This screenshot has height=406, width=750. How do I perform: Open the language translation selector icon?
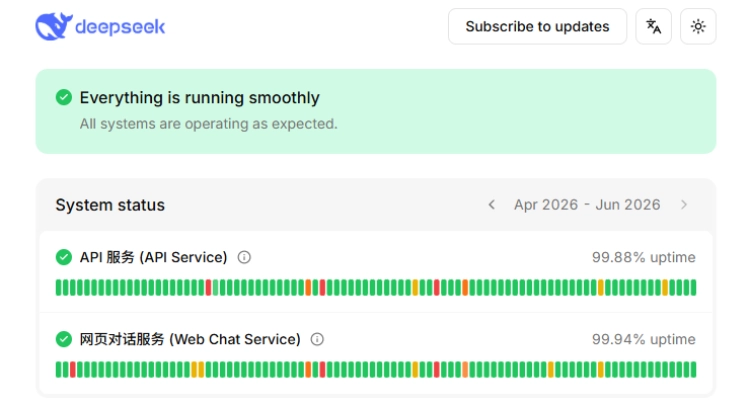pos(653,26)
